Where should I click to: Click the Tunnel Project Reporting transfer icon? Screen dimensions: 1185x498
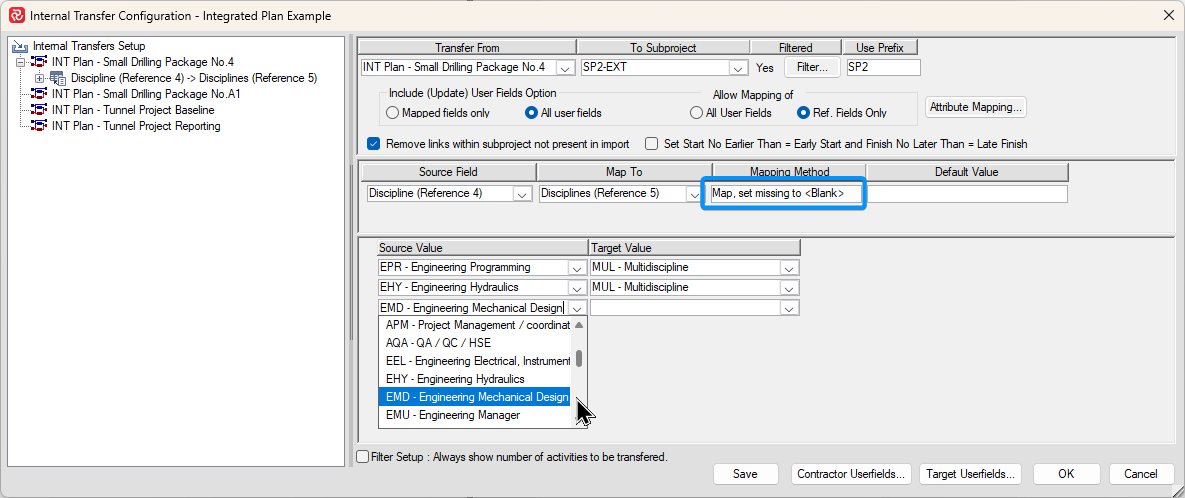pyautogui.click(x=39, y=126)
